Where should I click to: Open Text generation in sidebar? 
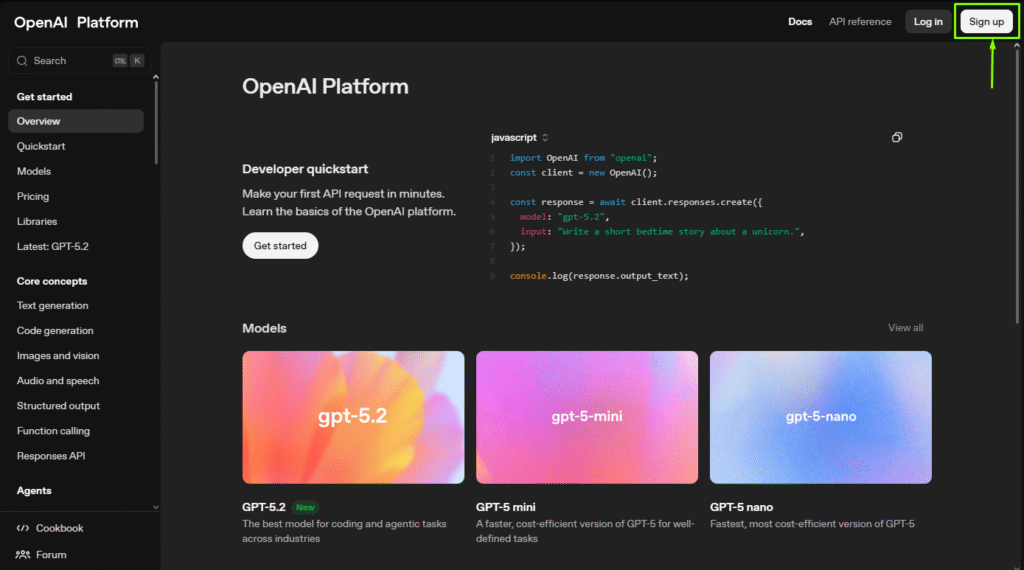(52, 306)
